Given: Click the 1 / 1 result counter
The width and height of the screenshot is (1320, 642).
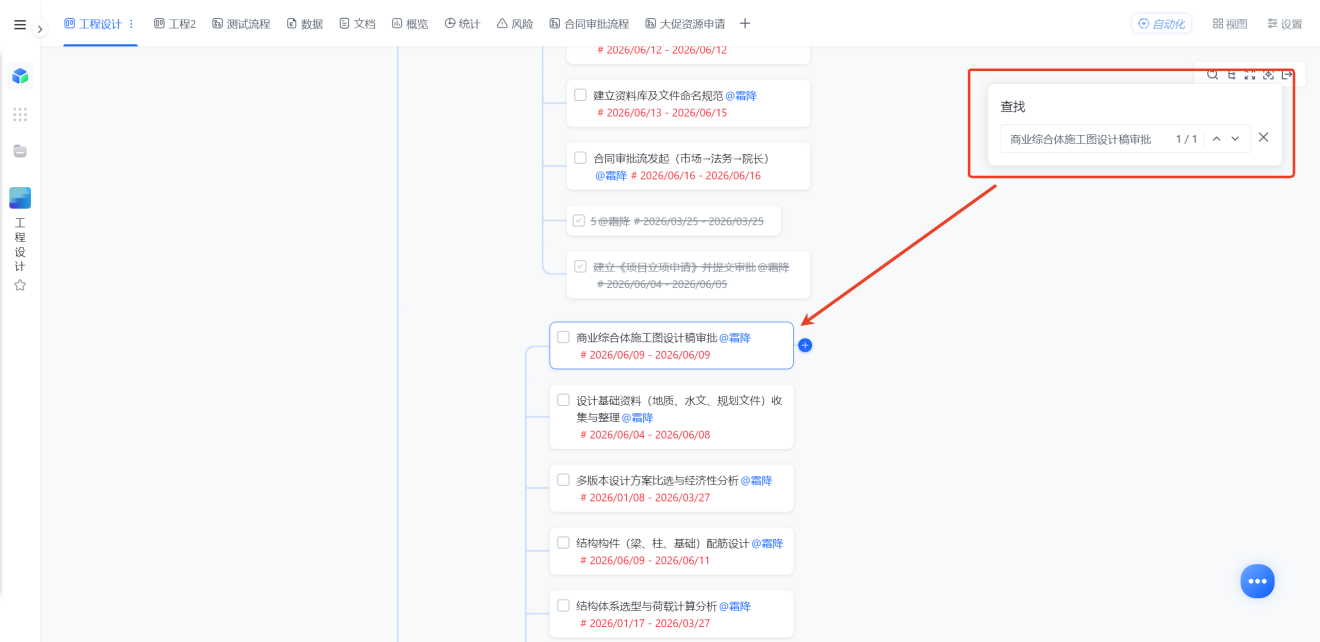Looking at the screenshot, I should tap(1186, 139).
